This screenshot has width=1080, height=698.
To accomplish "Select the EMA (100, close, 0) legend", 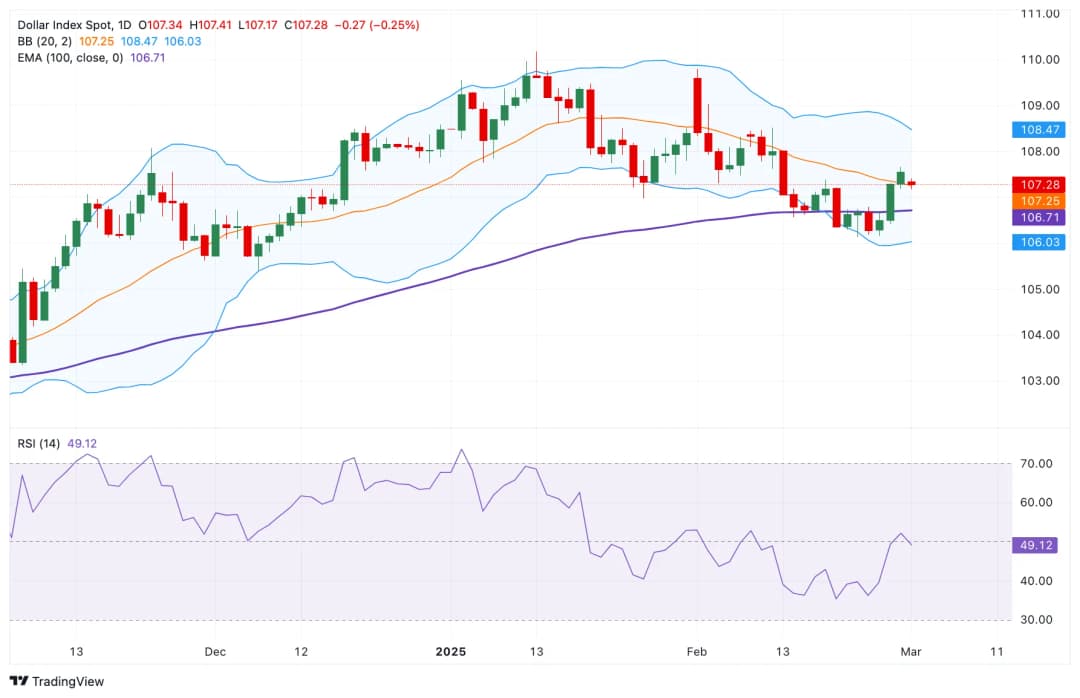I will pos(70,59).
